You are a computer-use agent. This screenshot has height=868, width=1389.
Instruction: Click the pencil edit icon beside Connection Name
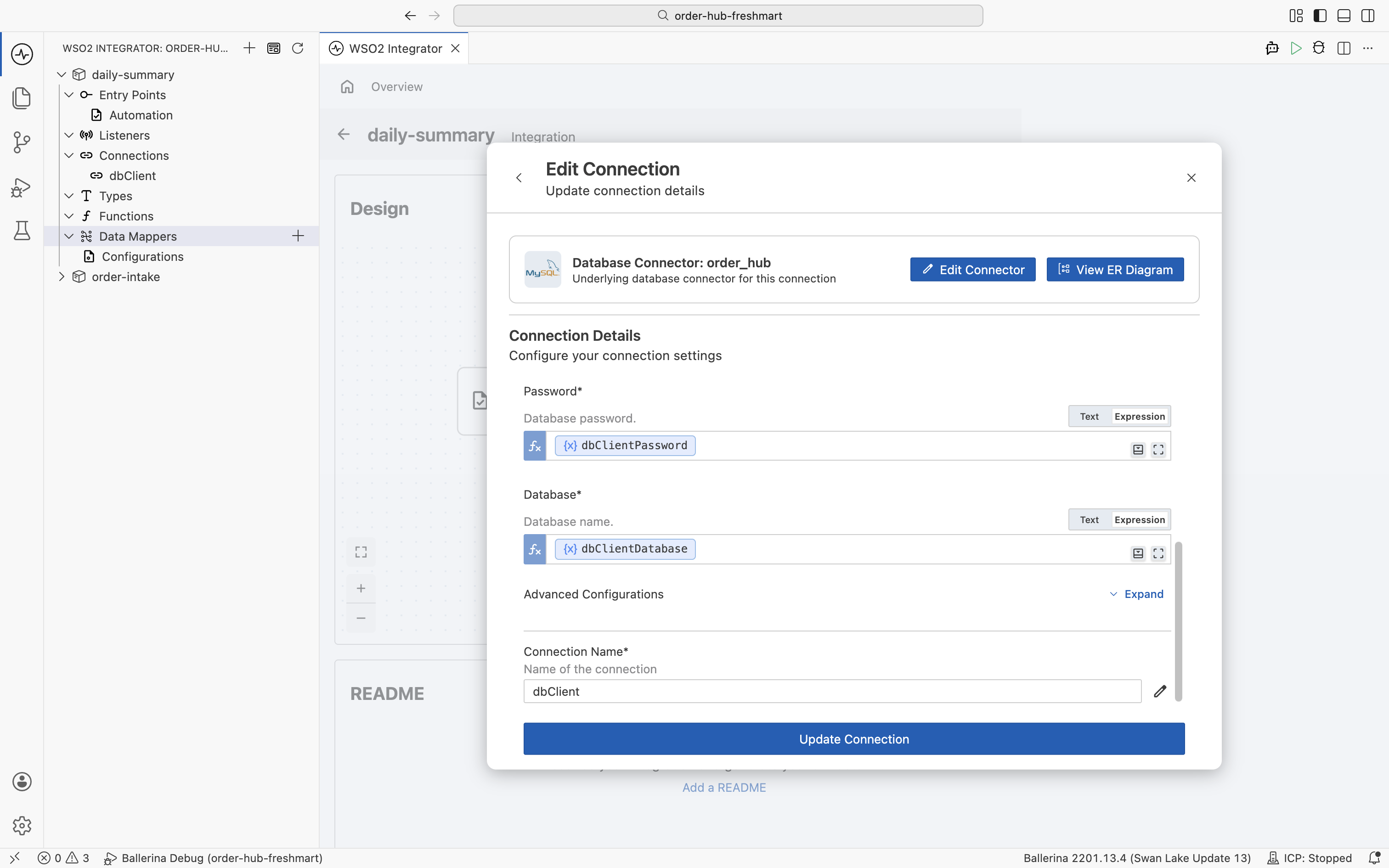coord(1160,691)
